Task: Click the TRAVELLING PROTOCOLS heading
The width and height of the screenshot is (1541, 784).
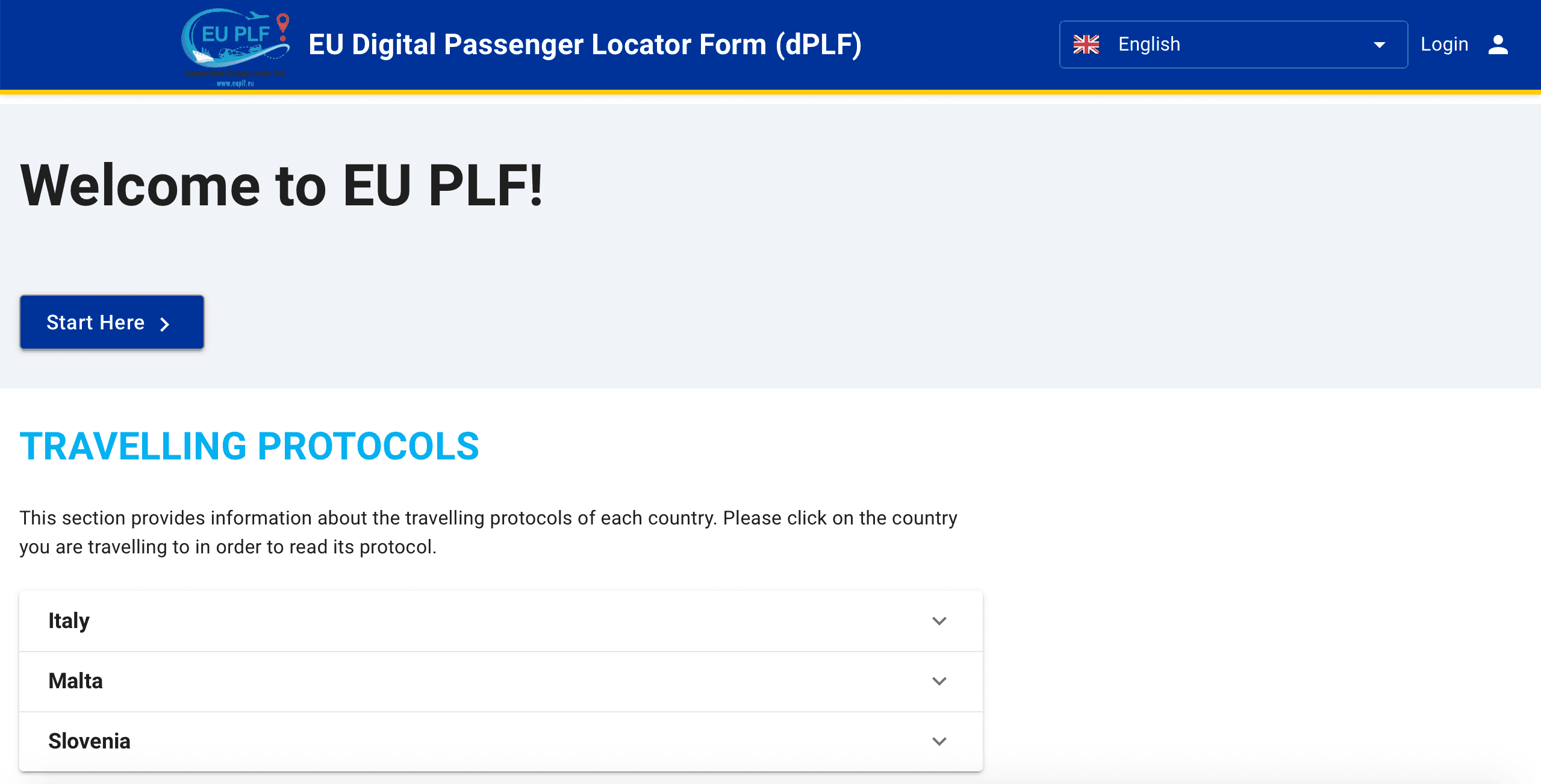Action: click(x=249, y=446)
